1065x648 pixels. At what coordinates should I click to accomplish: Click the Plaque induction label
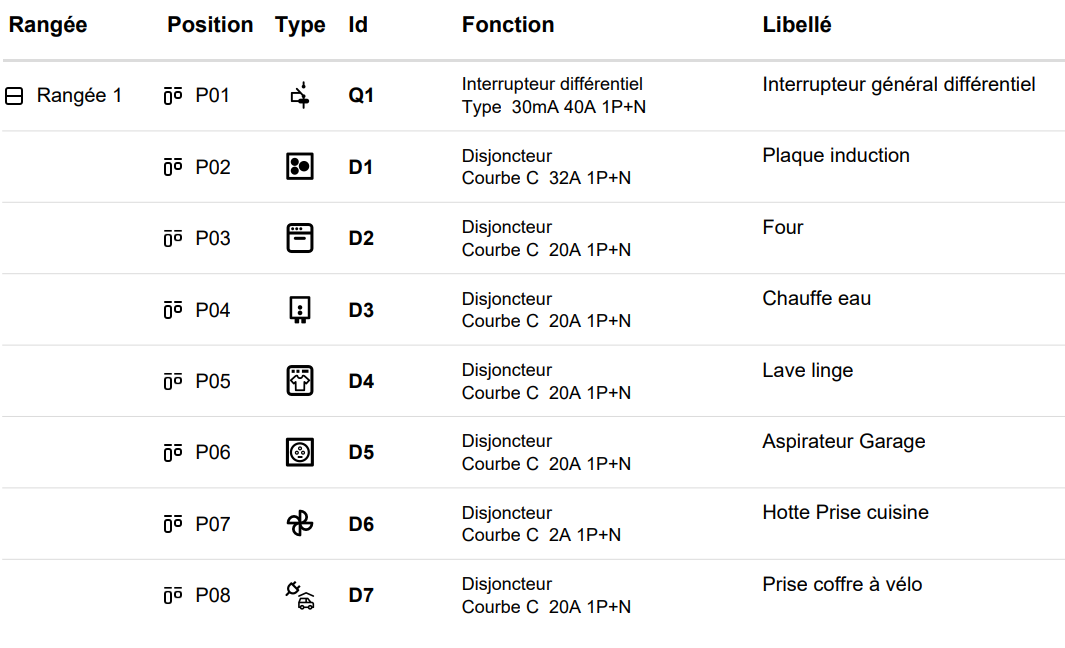point(836,155)
